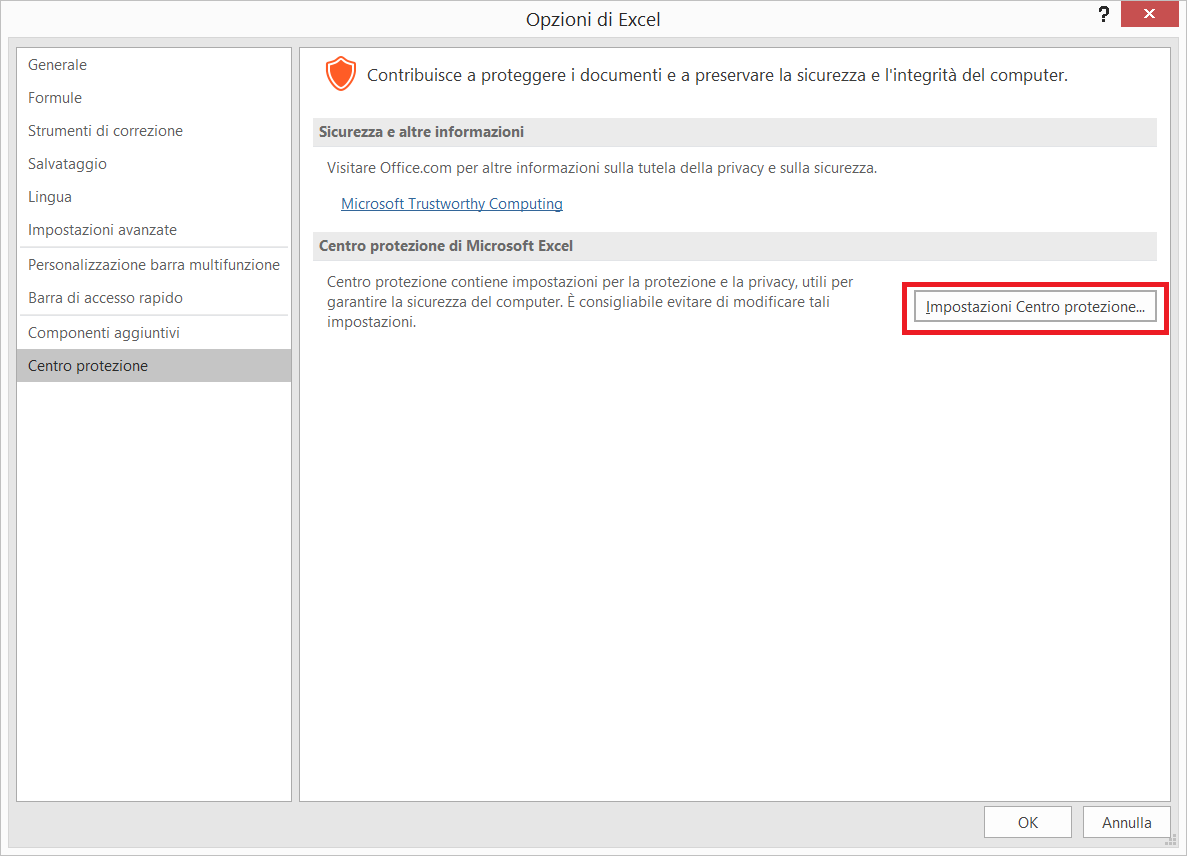Confirm with the OK button
Screen dimensions: 1187x856
pyautogui.click(x=1027, y=822)
